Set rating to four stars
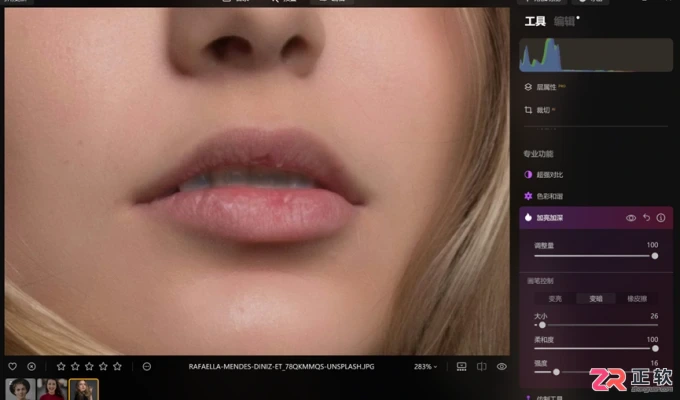This screenshot has height=400, width=680. pos(103,367)
